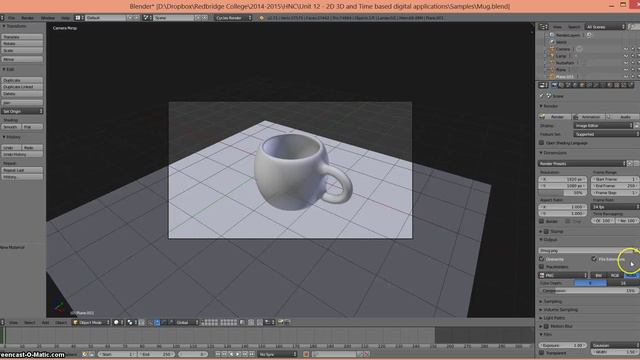This screenshot has height=360, width=640.
Task: Toggle the Border checkbox
Action: click(542, 221)
